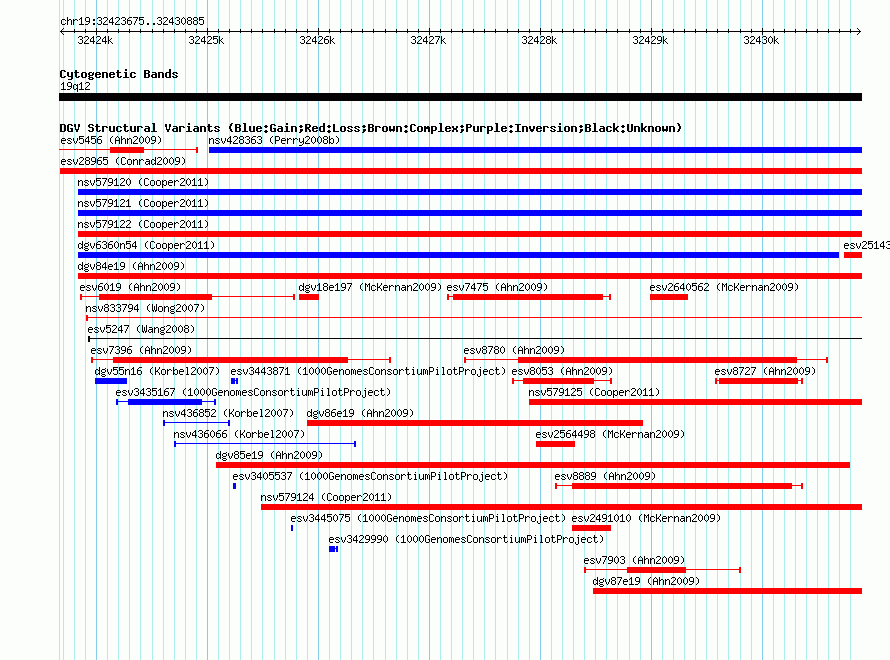The height and width of the screenshot is (660, 890).
Task: Click the nsv579121 (Cooper2011) label
Action: pyautogui.click(x=143, y=203)
